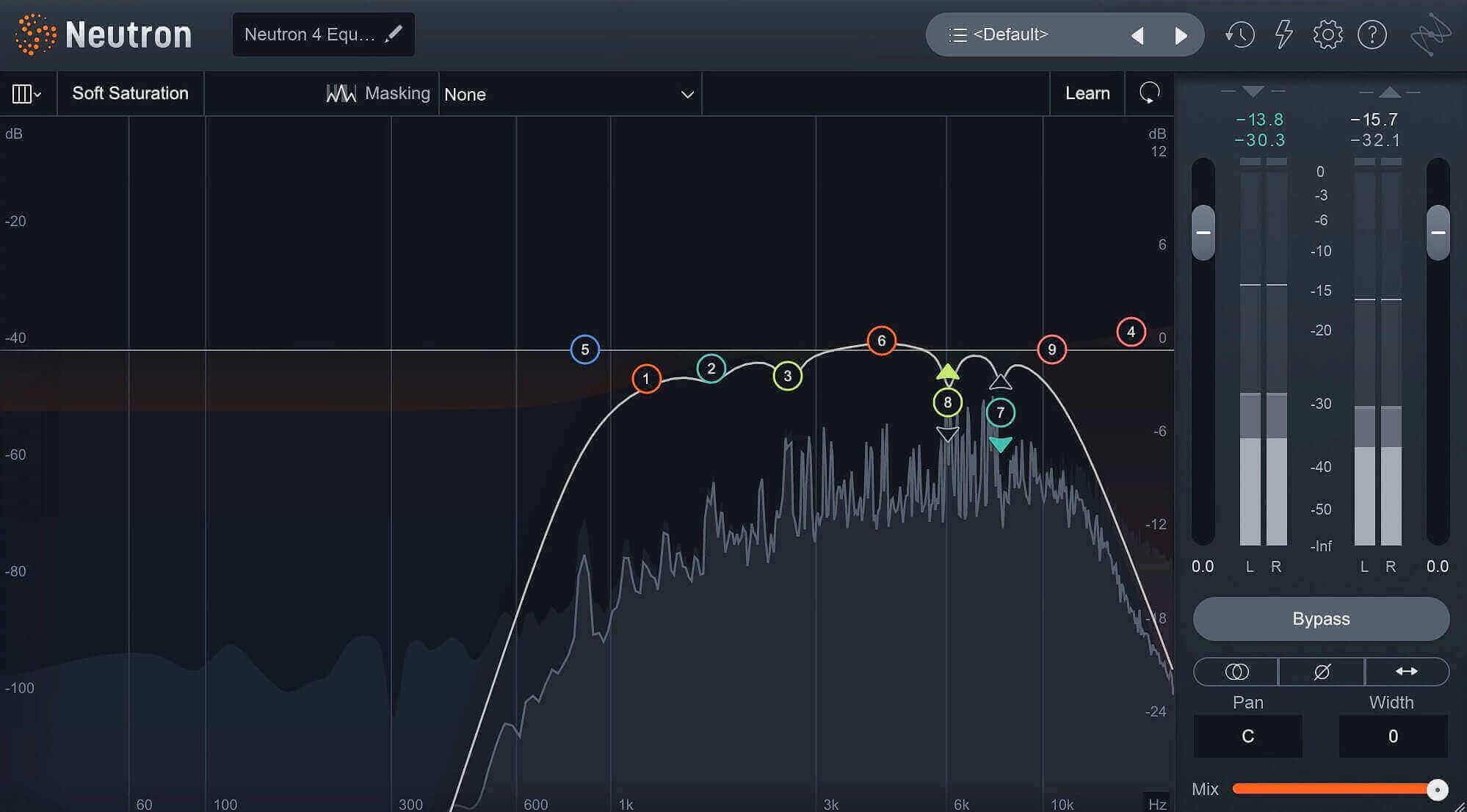Viewport: 1467px width, 812px height.
Task: Click the Width value field 0
Action: tap(1393, 736)
